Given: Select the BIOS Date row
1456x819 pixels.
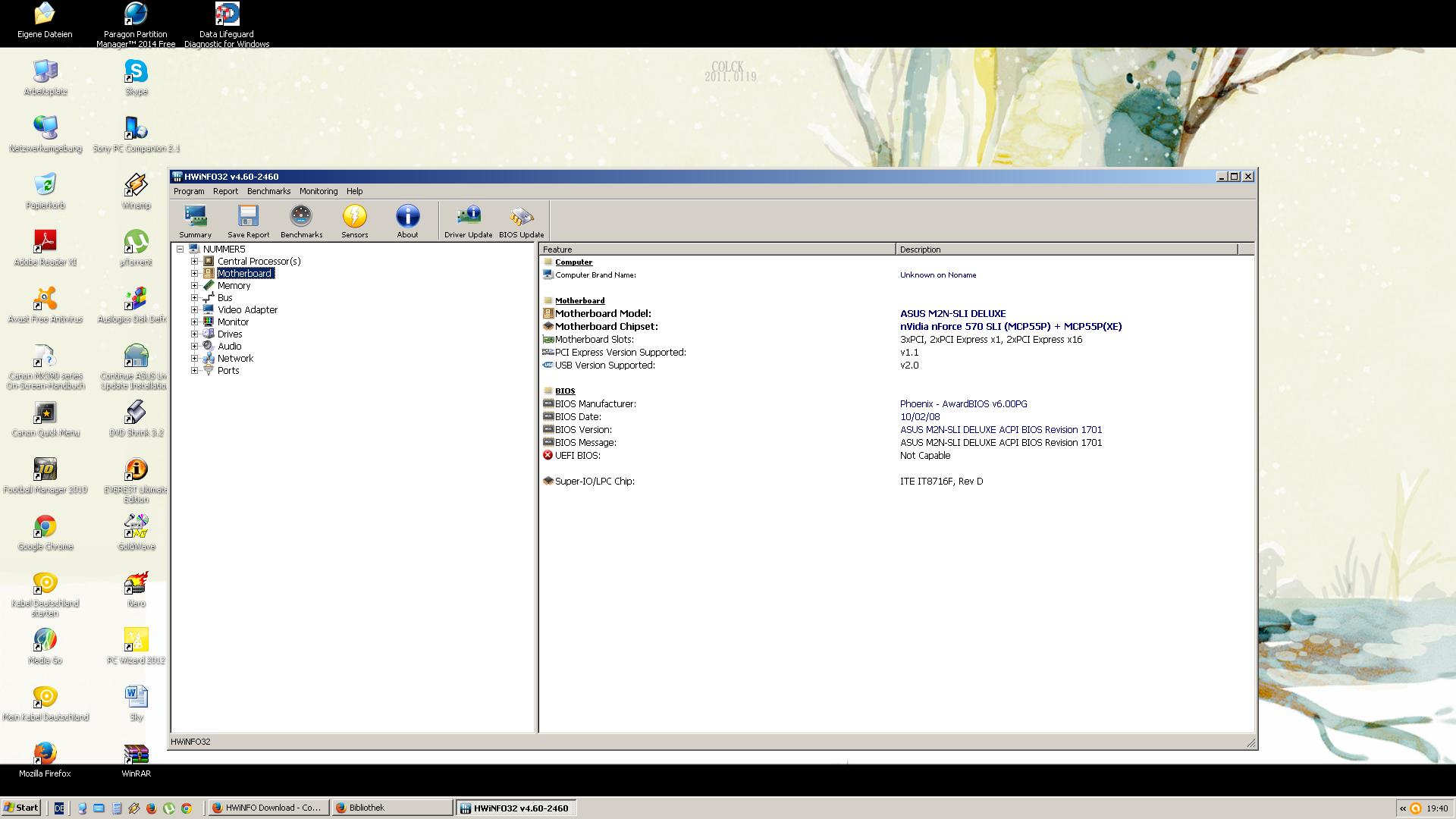Looking at the screenshot, I should click(x=896, y=416).
